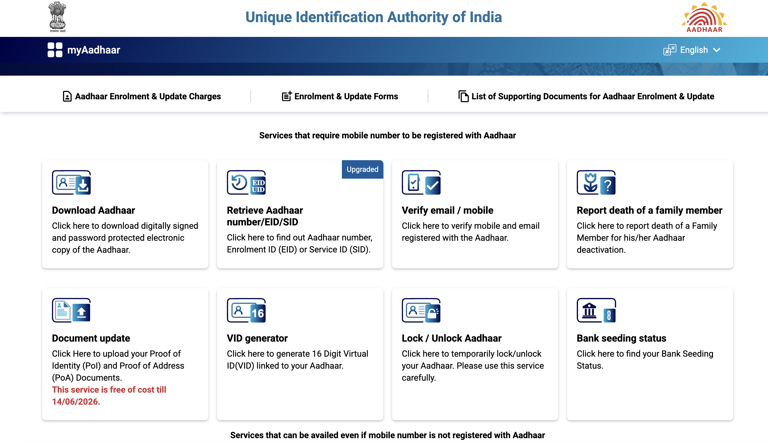Click 'Click here to report death' description text
768x444 pixels.
(647, 238)
